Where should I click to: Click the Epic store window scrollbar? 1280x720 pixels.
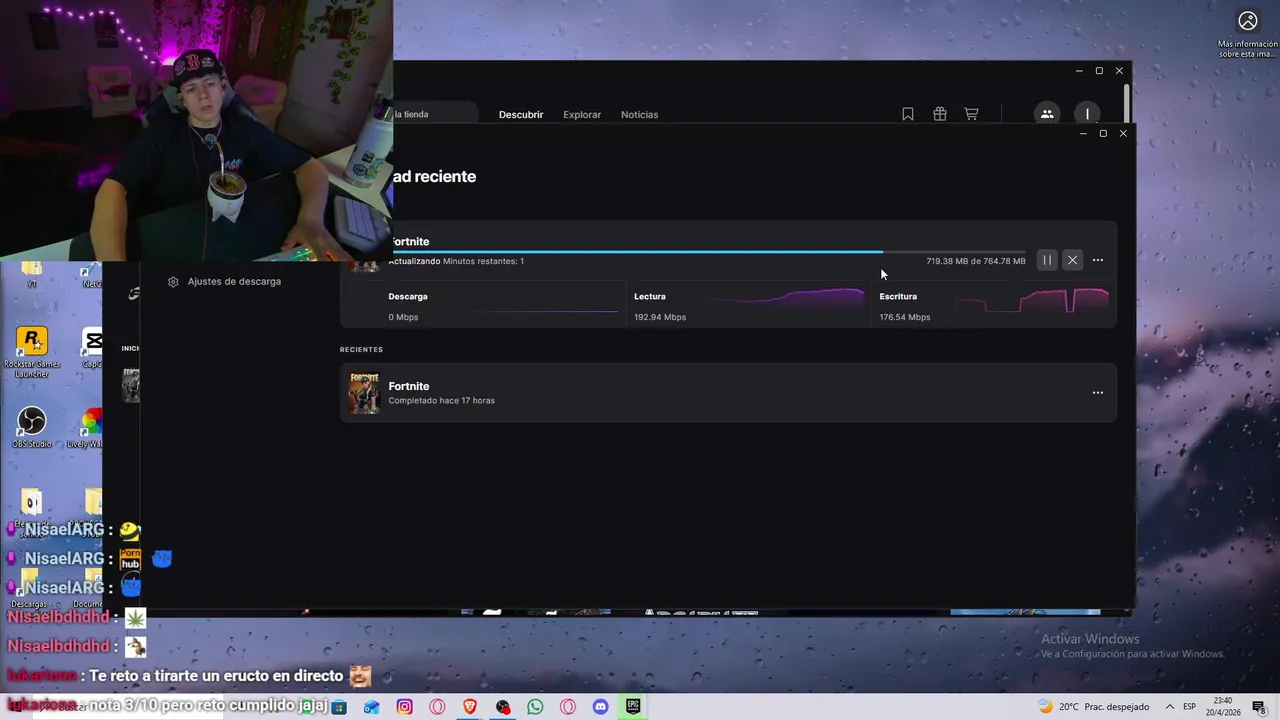coord(1128,103)
